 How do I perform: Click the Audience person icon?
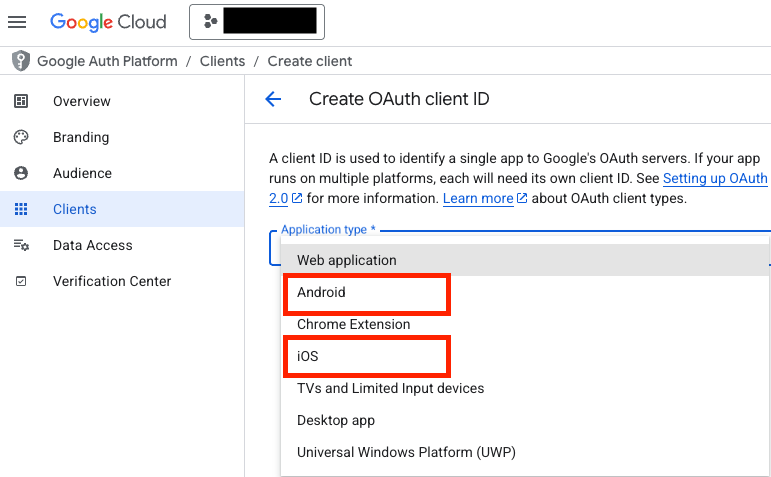(x=20, y=173)
